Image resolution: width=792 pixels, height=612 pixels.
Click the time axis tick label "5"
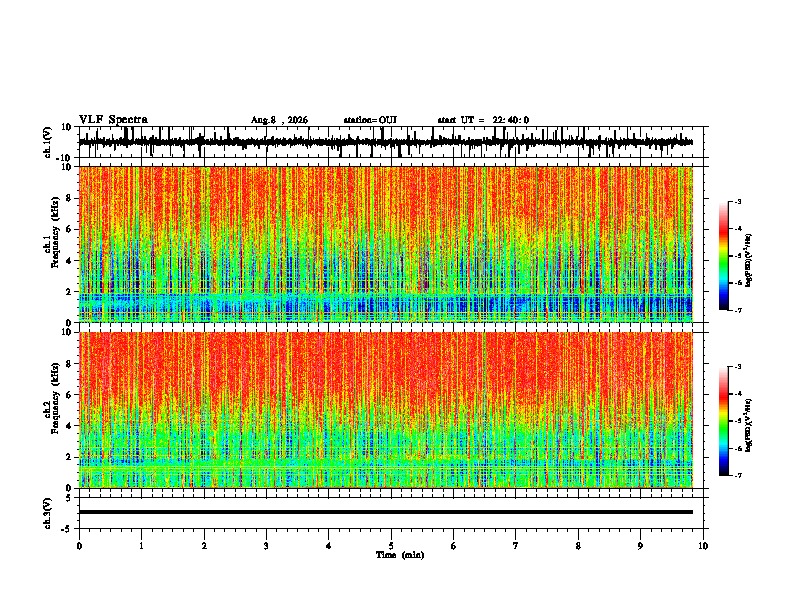click(x=391, y=546)
